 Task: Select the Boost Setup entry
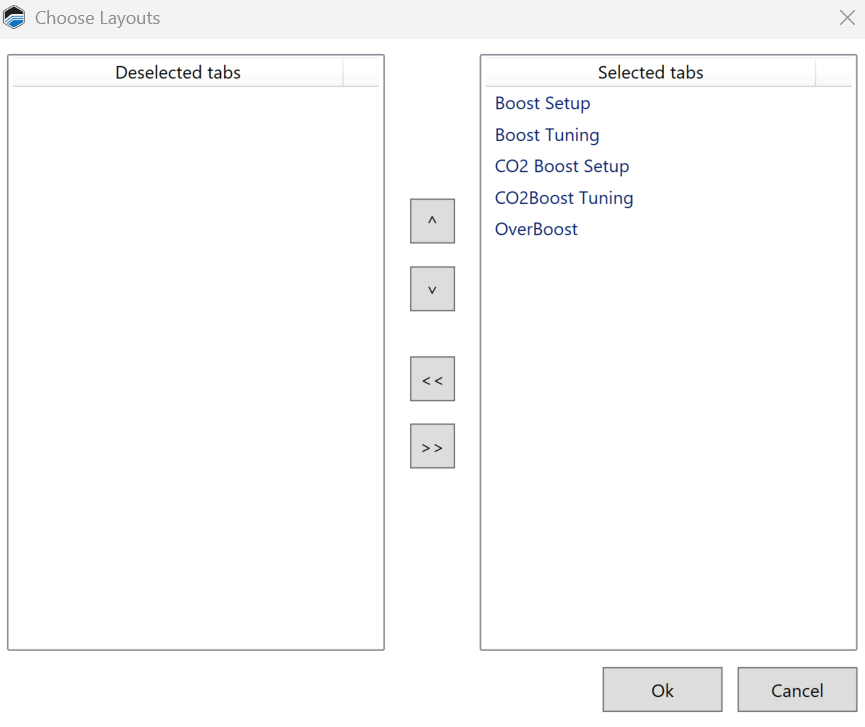coord(542,104)
